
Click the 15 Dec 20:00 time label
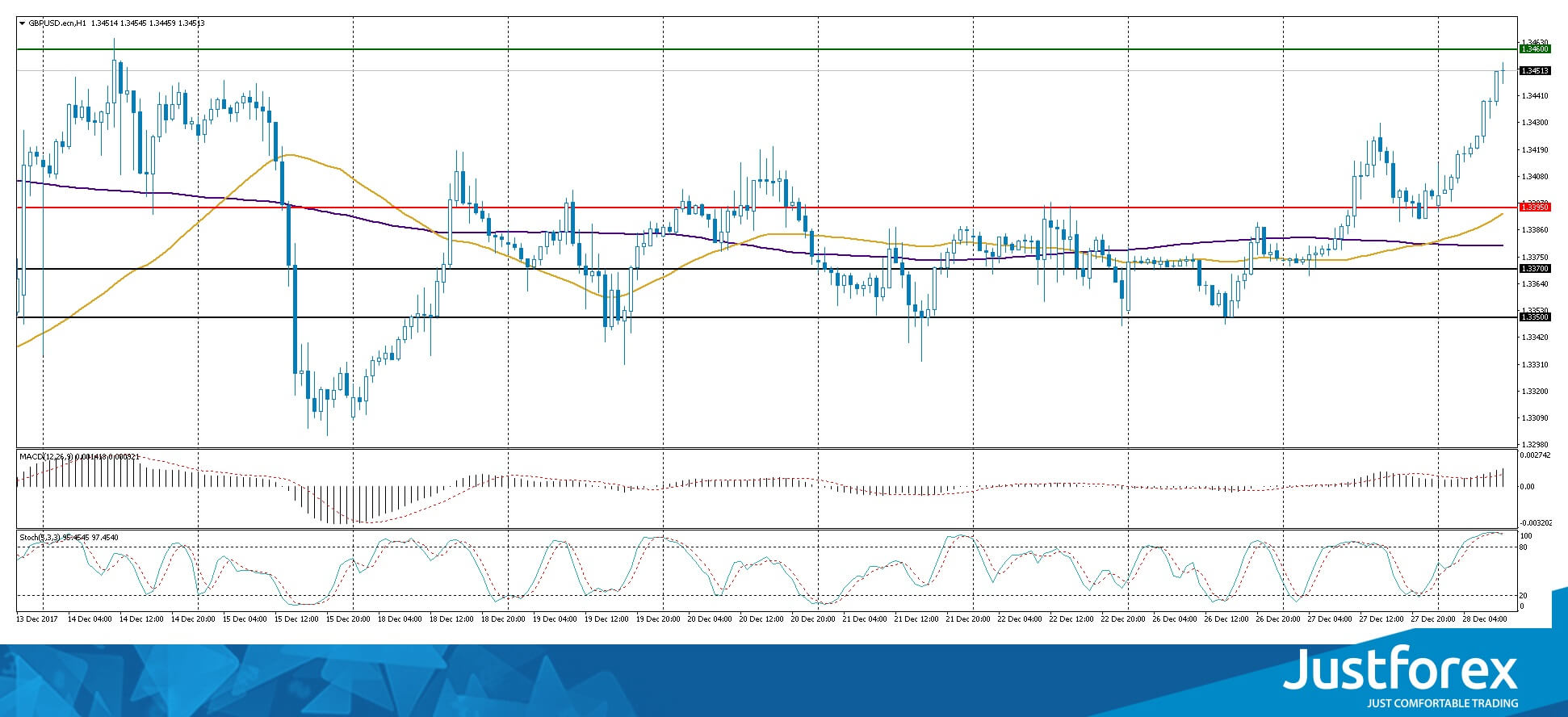click(348, 619)
